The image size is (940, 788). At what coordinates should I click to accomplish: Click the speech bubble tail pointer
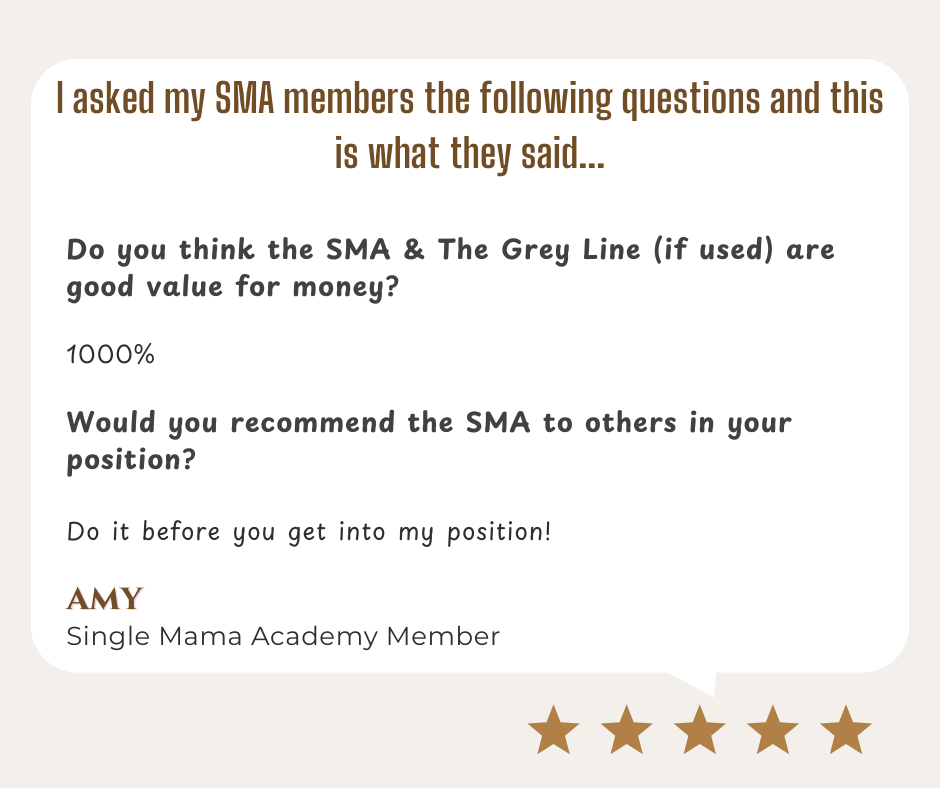(698, 683)
